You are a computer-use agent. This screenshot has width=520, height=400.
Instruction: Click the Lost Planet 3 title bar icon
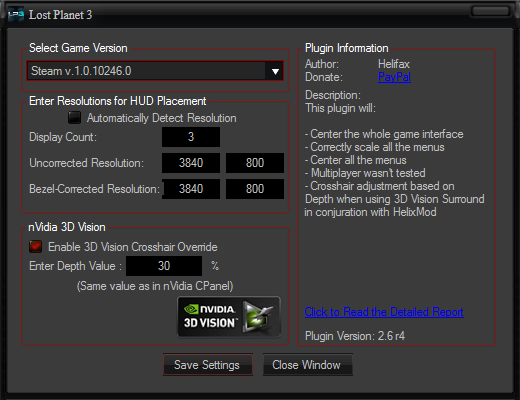tap(16, 15)
